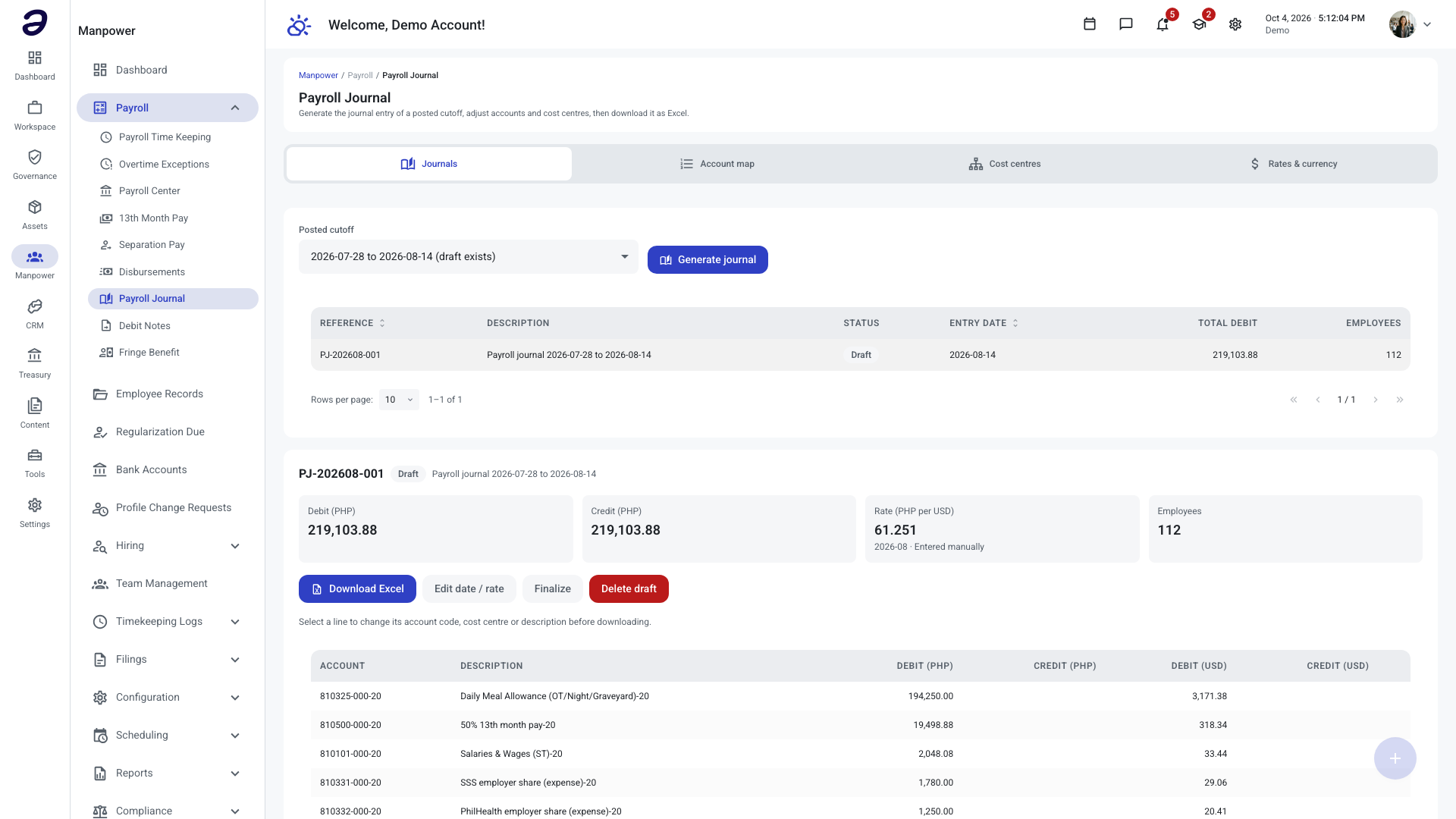Switch to the Rates & currency tab
The height and width of the screenshot is (819, 1456).
1293,164
